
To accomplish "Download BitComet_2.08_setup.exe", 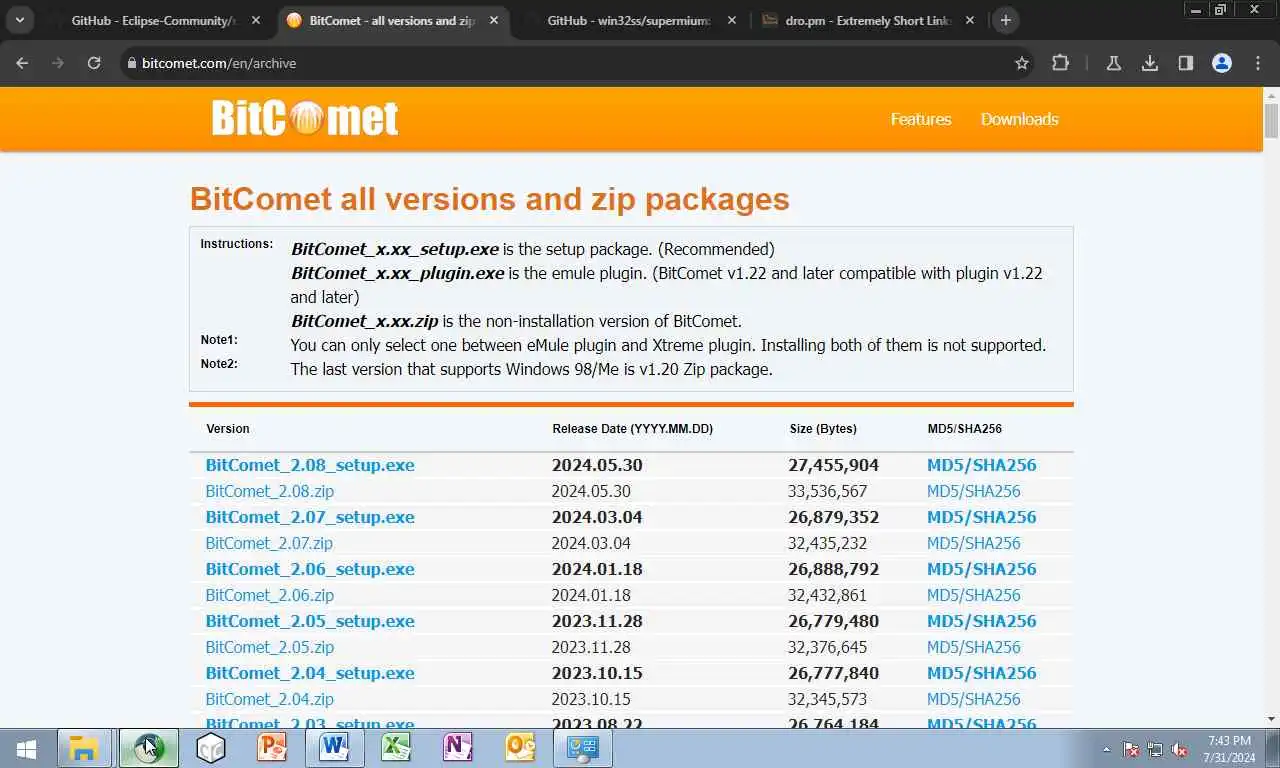I will [310, 465].
